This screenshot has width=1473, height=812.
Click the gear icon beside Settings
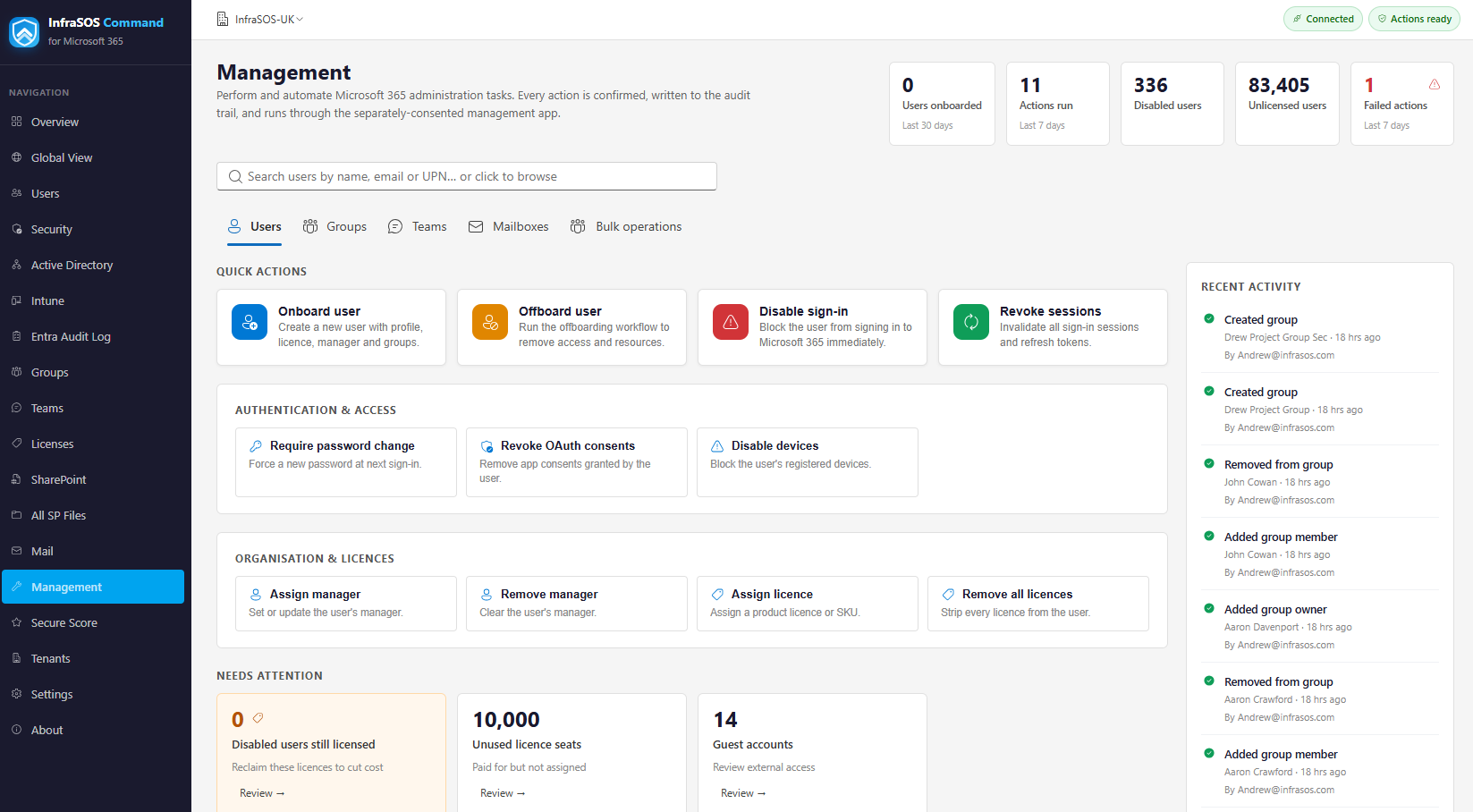pyautogui.click(x=16, y=694)
